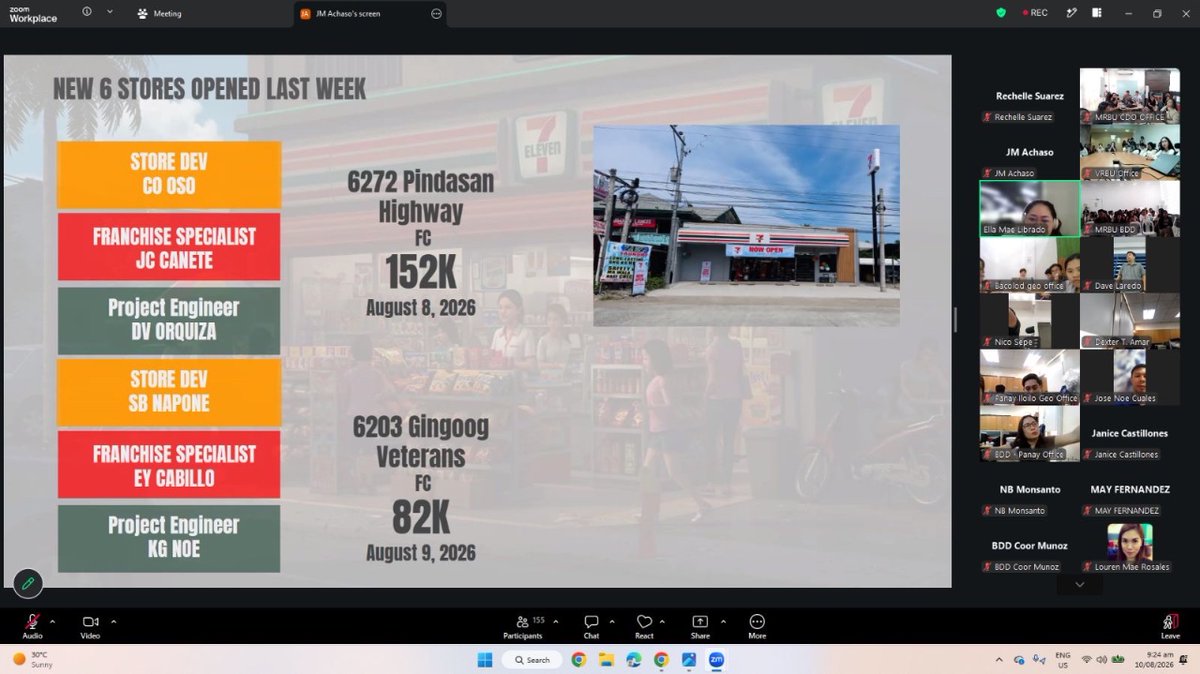Change the view layout icon

(x=1099, y=13)
